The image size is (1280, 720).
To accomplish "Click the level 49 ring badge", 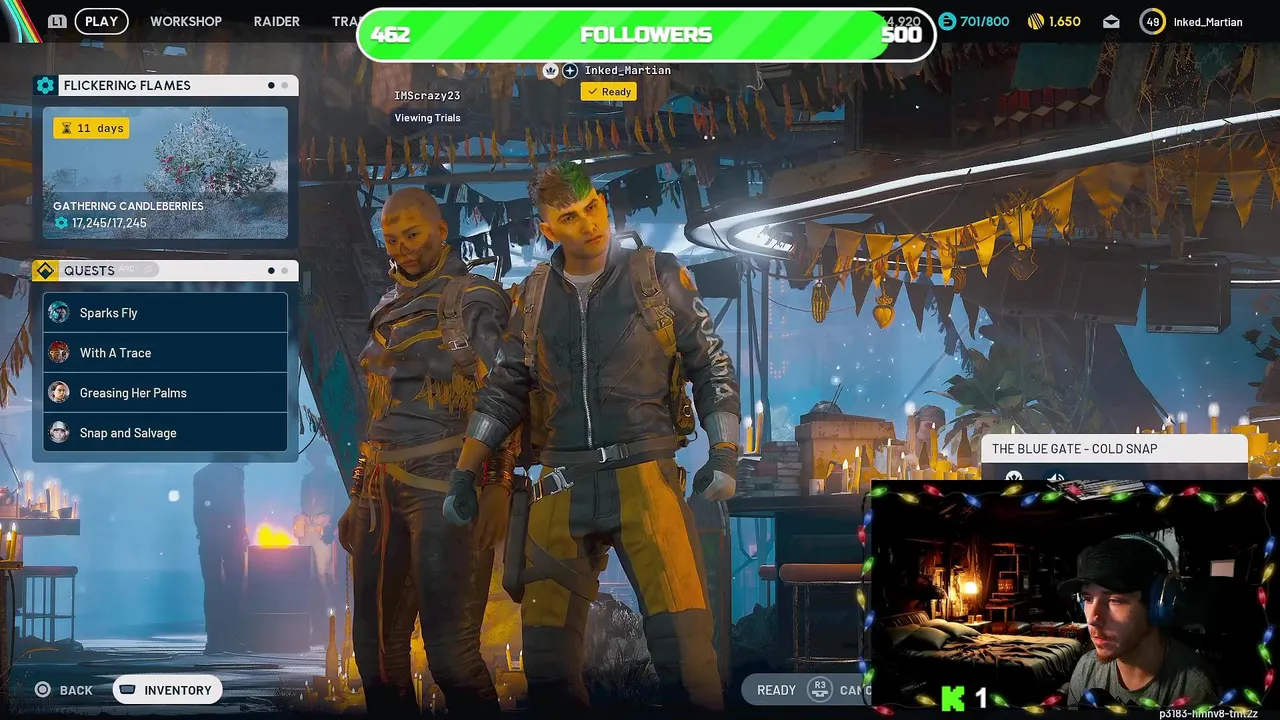I will [1153, 22].
